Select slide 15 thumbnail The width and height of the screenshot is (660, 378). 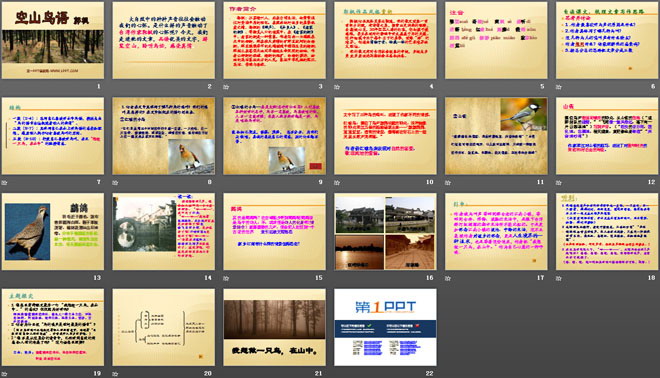[274, 232]
